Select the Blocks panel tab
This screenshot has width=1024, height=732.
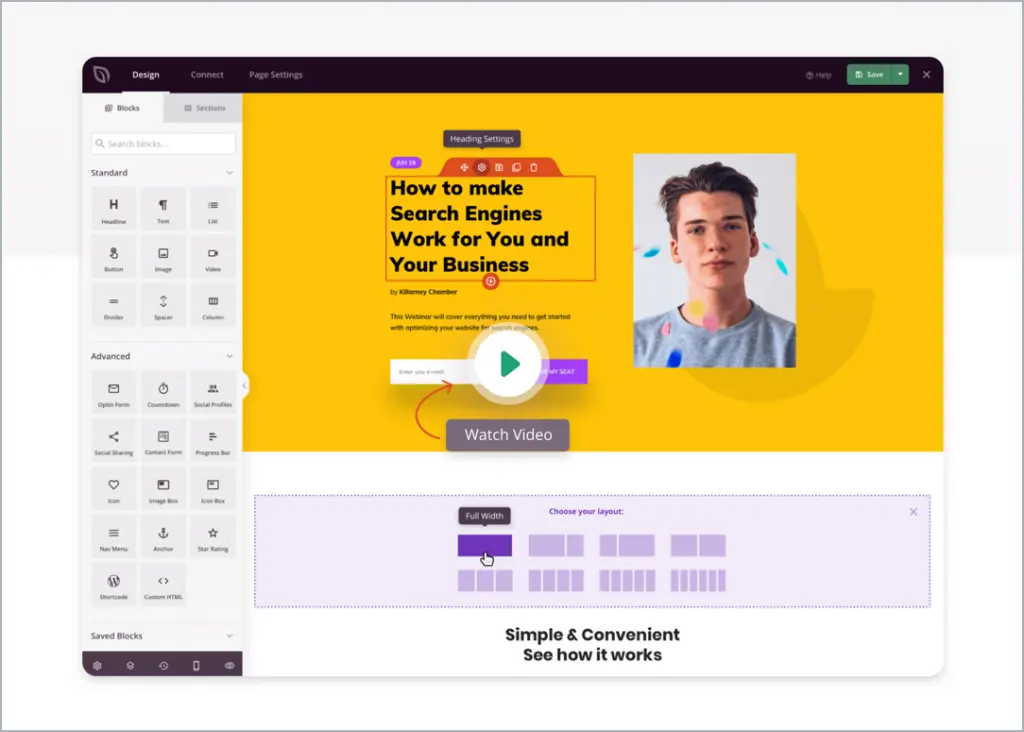point(122,108)
